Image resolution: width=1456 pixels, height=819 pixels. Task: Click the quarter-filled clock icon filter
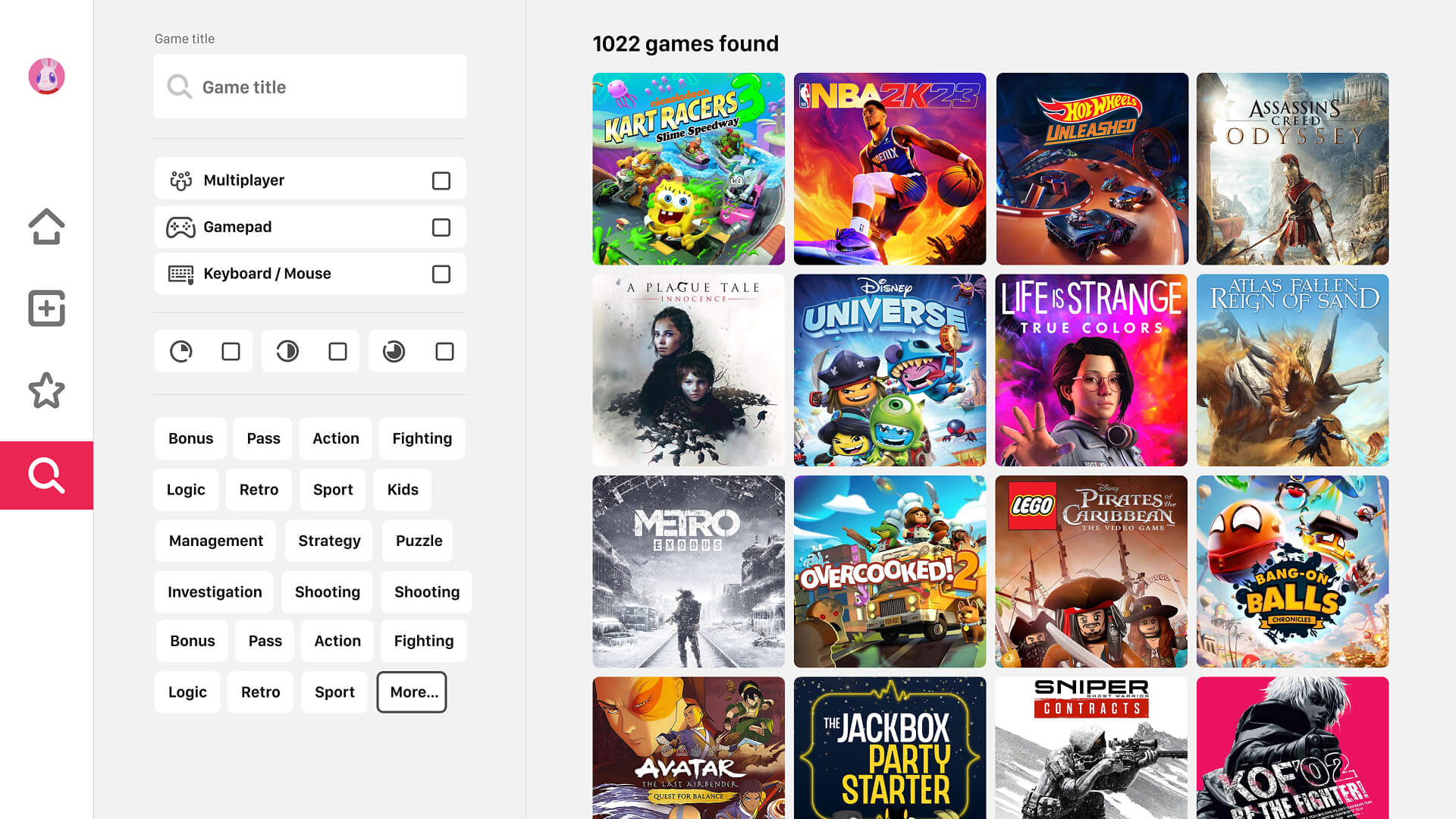(181, 351)
